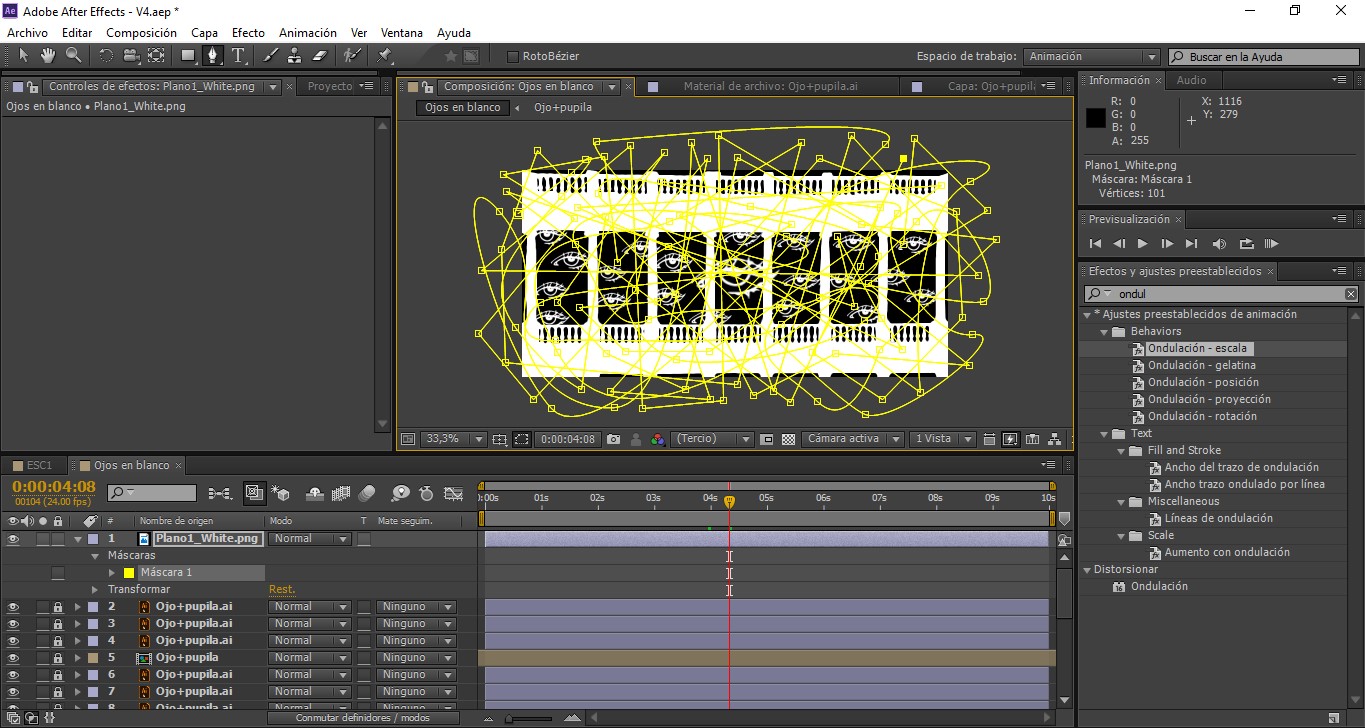Viewport: 1365px width, 728px height.
Task: Choose the Eraser tool
Action: [320, 56]
